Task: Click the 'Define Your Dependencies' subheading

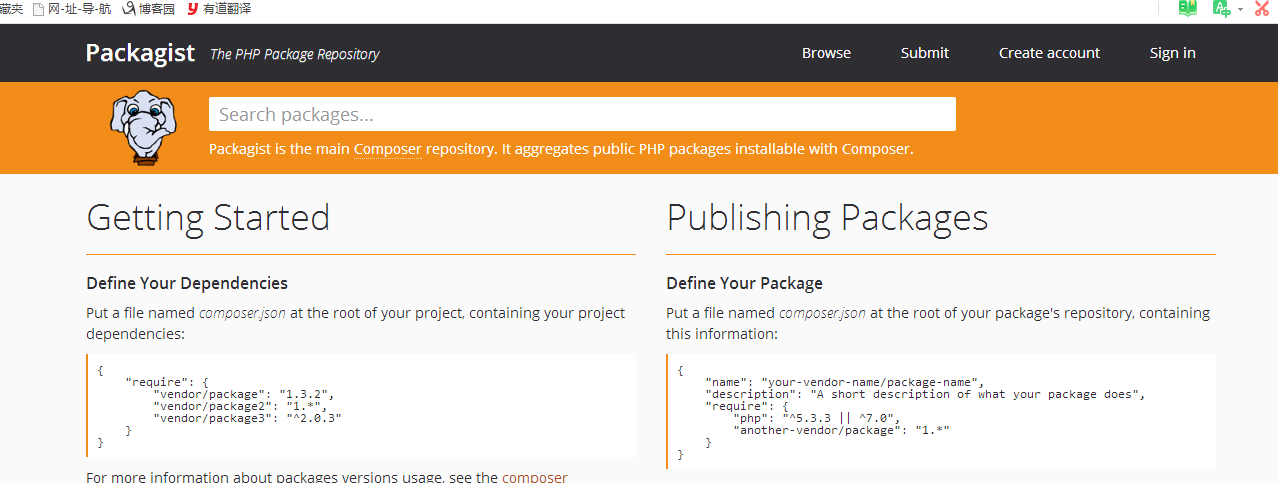Action: pyautogui.click(x=187, y=283)
